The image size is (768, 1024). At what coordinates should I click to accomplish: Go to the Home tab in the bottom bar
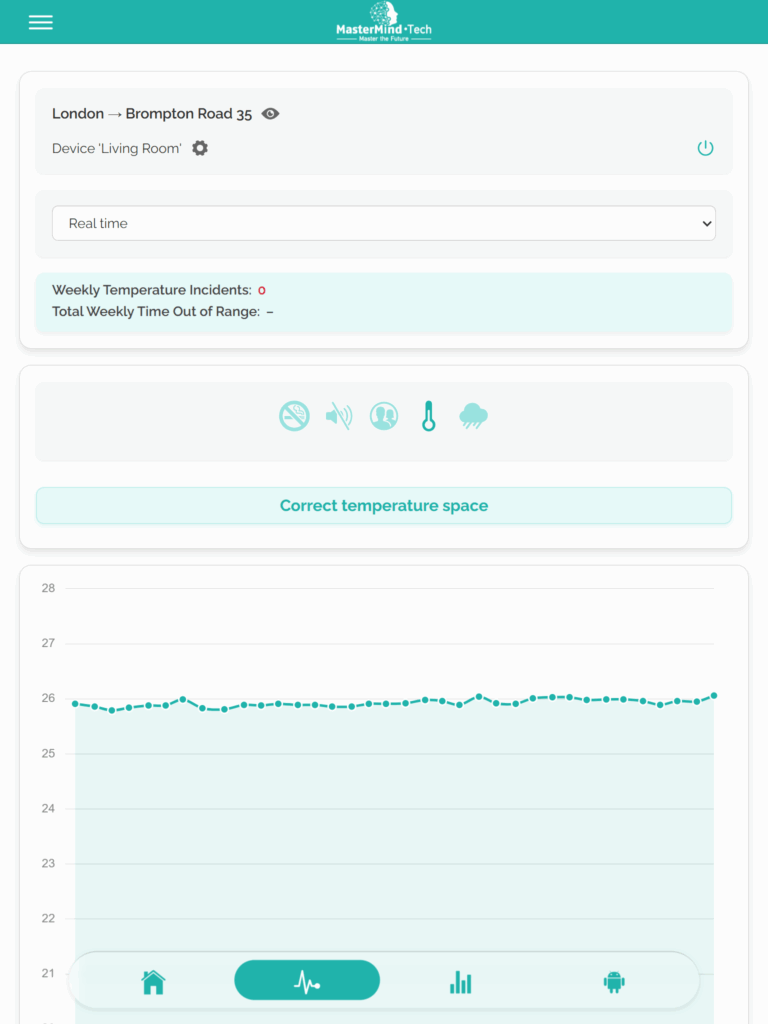coord(153,982)
